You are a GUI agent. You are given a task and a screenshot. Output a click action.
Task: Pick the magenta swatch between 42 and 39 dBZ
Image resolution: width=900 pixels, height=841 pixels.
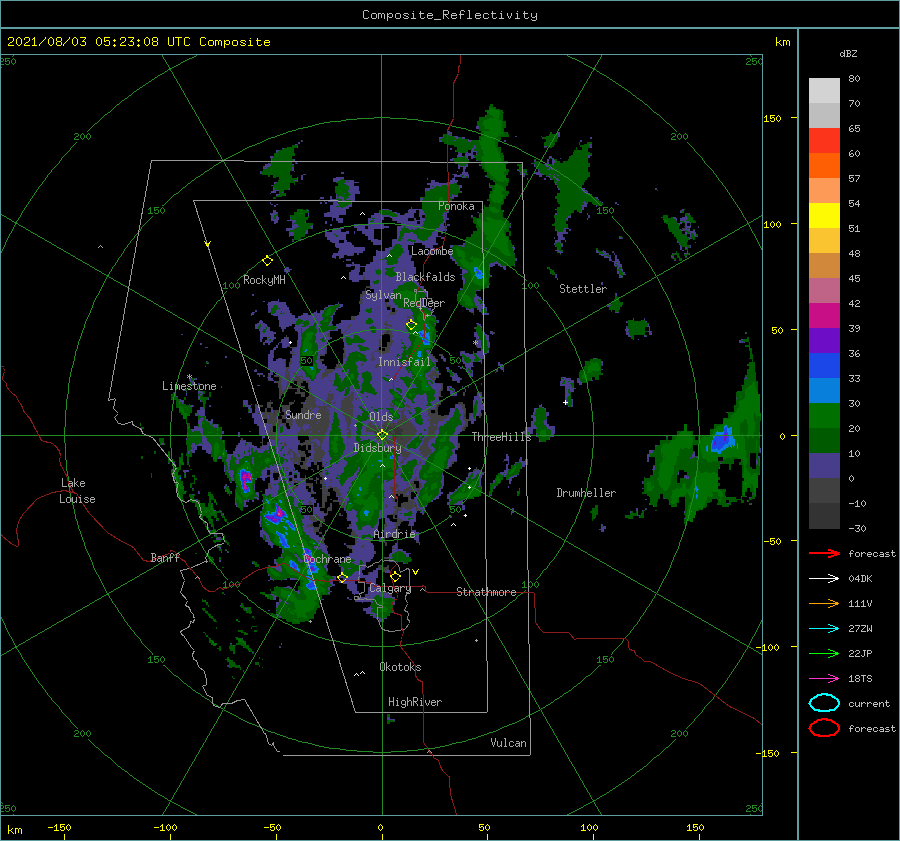coord(824,316)
